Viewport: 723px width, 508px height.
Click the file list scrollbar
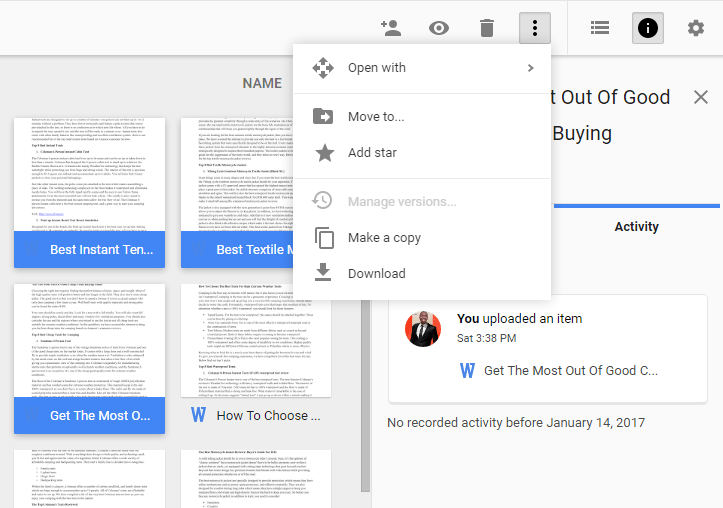(x=366, y=396)
